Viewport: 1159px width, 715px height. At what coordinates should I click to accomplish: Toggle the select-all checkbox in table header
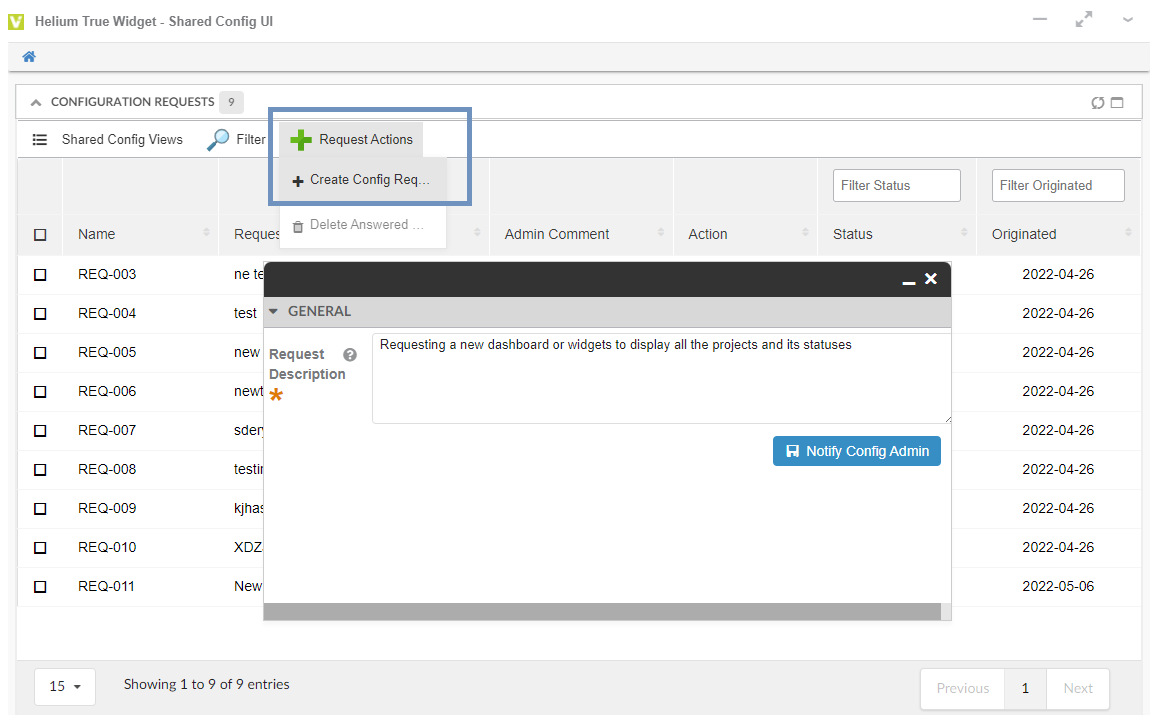[40, 235]
